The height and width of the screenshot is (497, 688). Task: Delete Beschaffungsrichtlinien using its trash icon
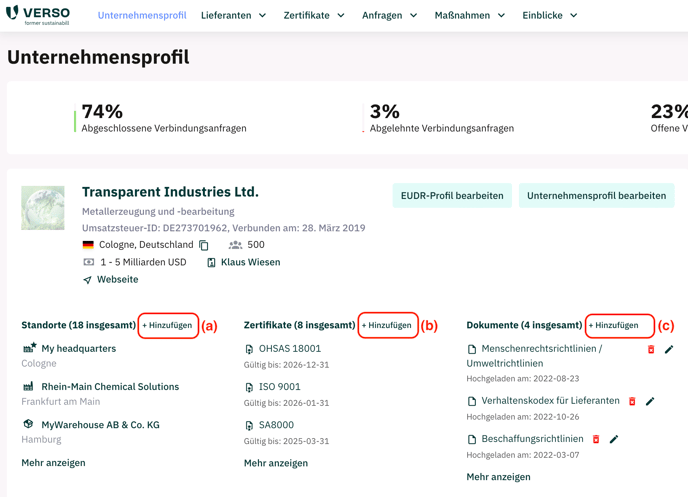click(x=596, y=439)
